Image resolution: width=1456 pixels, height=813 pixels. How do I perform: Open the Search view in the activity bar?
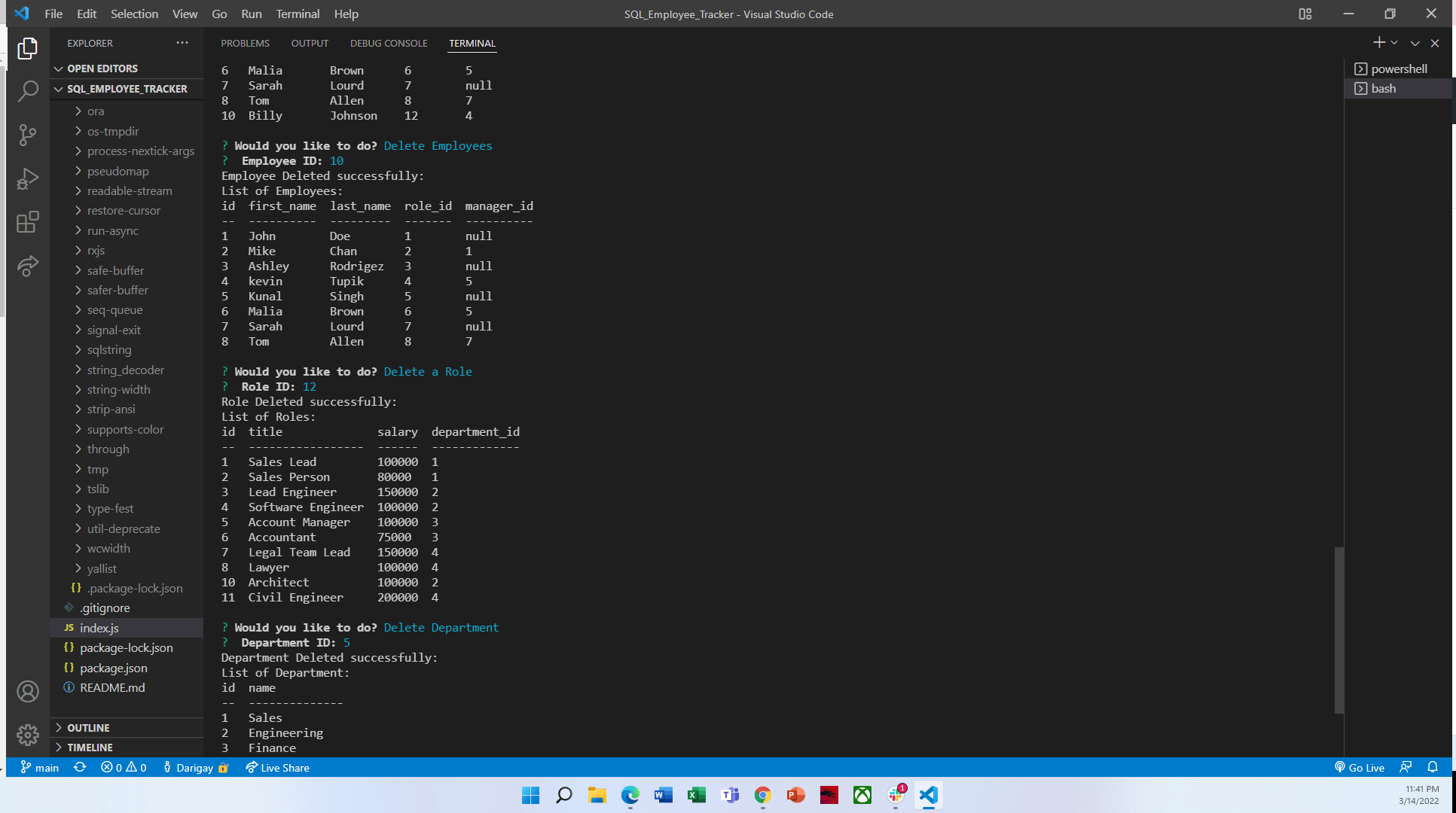(28, 90)
